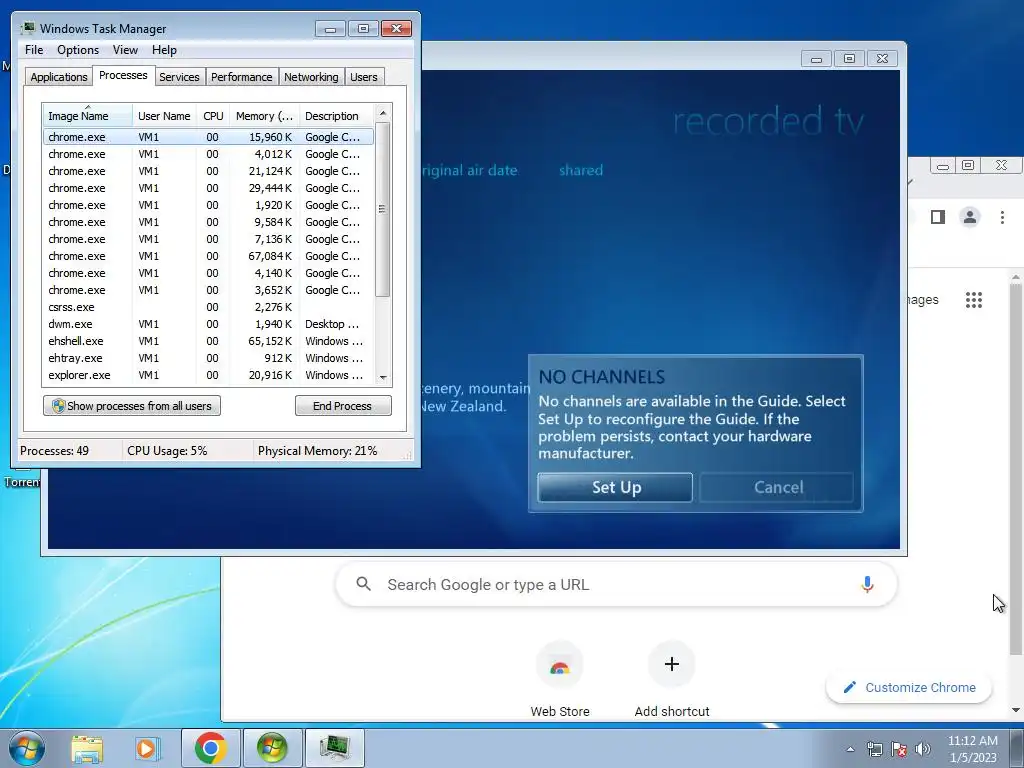
Task: Open Chrome's three-dot menu
Action: click(1002, 217)
